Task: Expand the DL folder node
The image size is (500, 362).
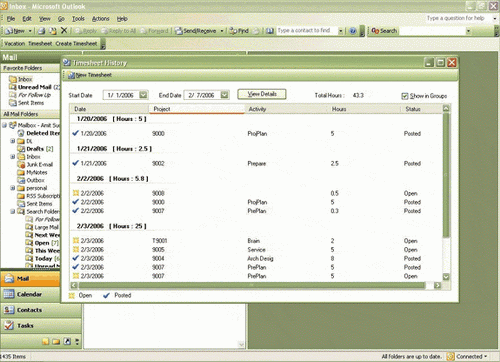Action: point(13,141)
